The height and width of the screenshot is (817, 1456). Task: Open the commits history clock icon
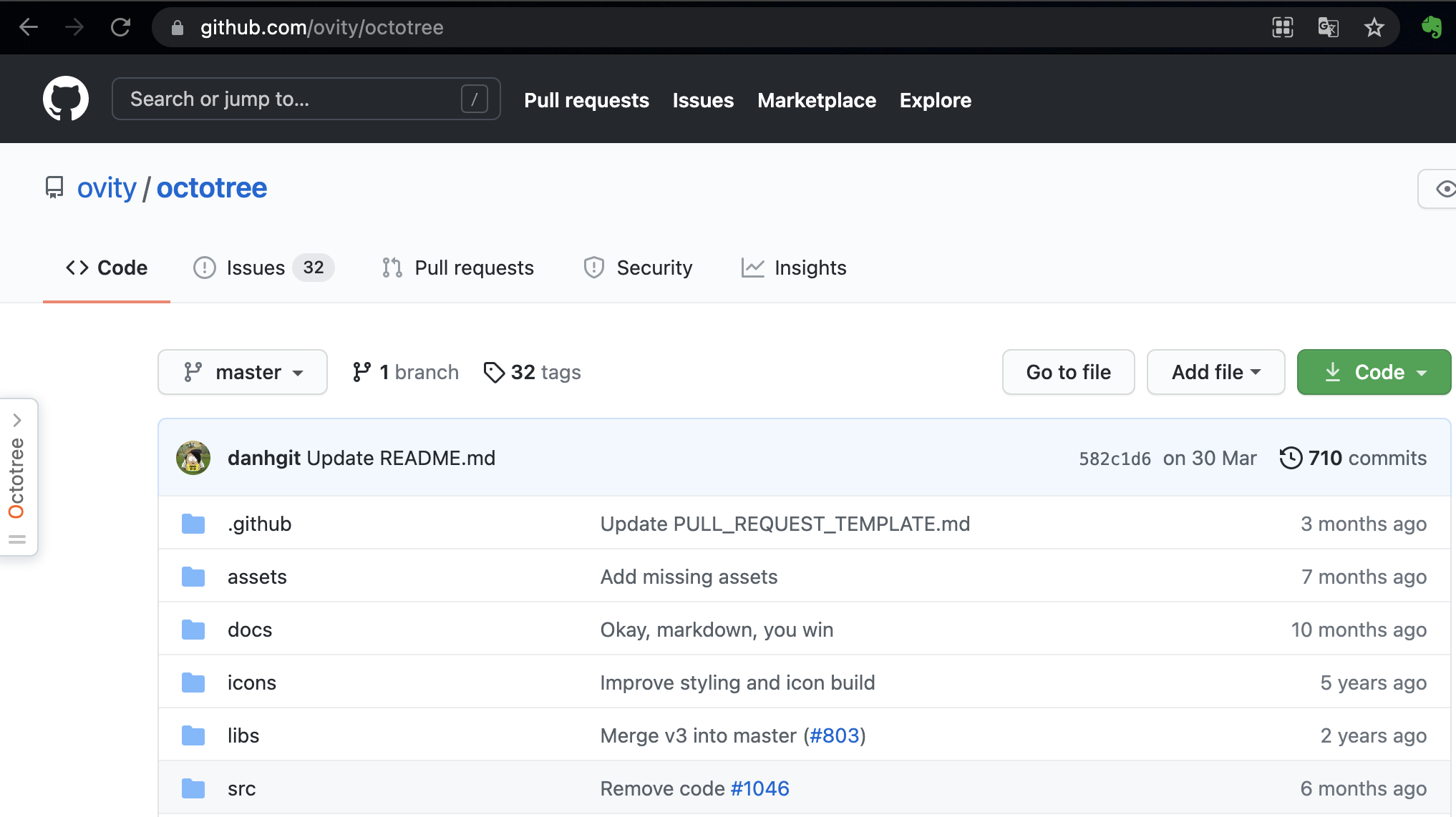tap(1291, 458)
